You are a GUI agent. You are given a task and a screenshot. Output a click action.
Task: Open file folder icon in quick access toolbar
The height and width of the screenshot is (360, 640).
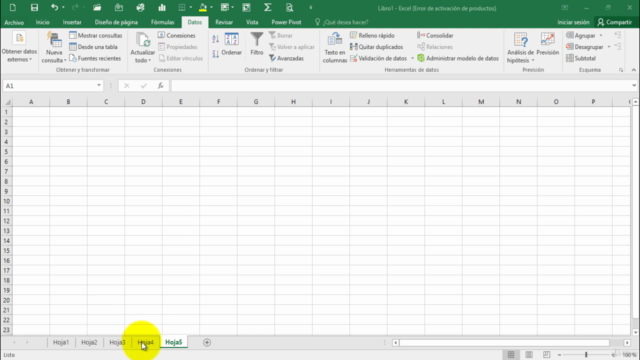coord(97,7)
